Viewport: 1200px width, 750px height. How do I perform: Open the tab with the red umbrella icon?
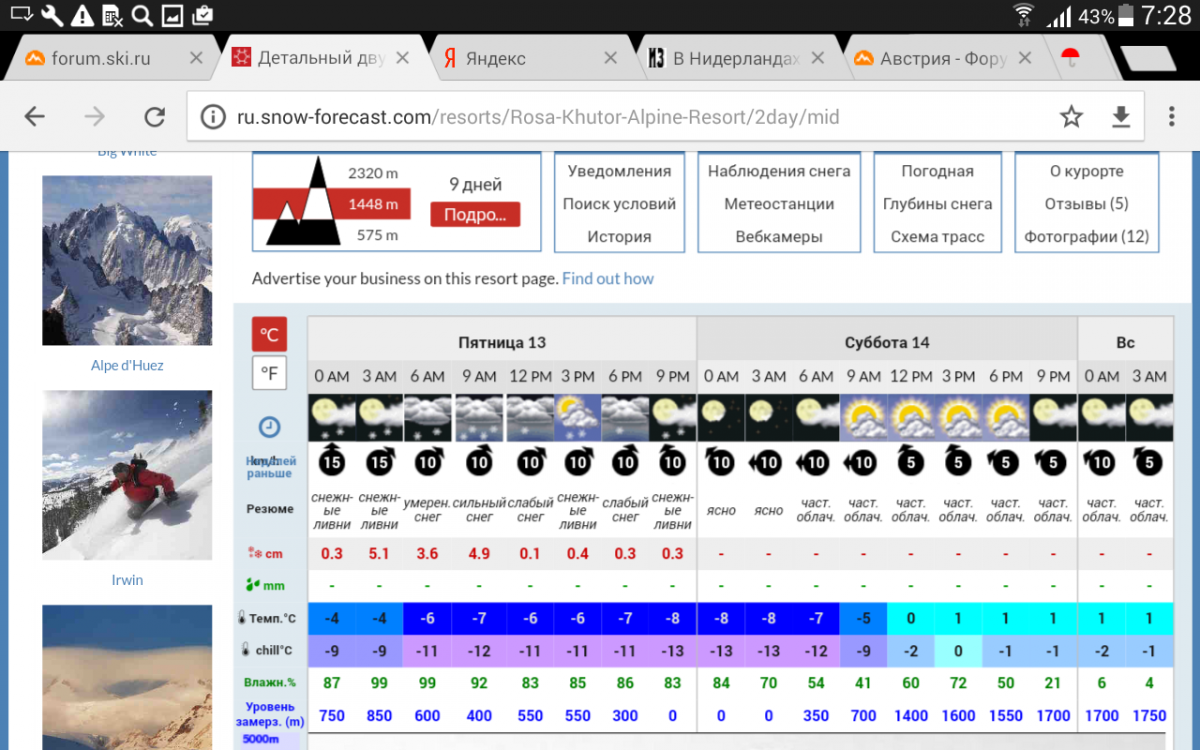tap(1071, 58)
